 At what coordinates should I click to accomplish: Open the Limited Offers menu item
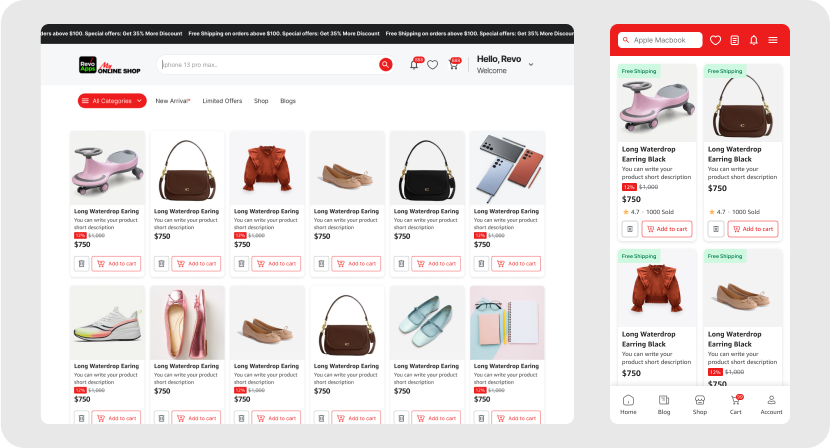tap(222, 101)
